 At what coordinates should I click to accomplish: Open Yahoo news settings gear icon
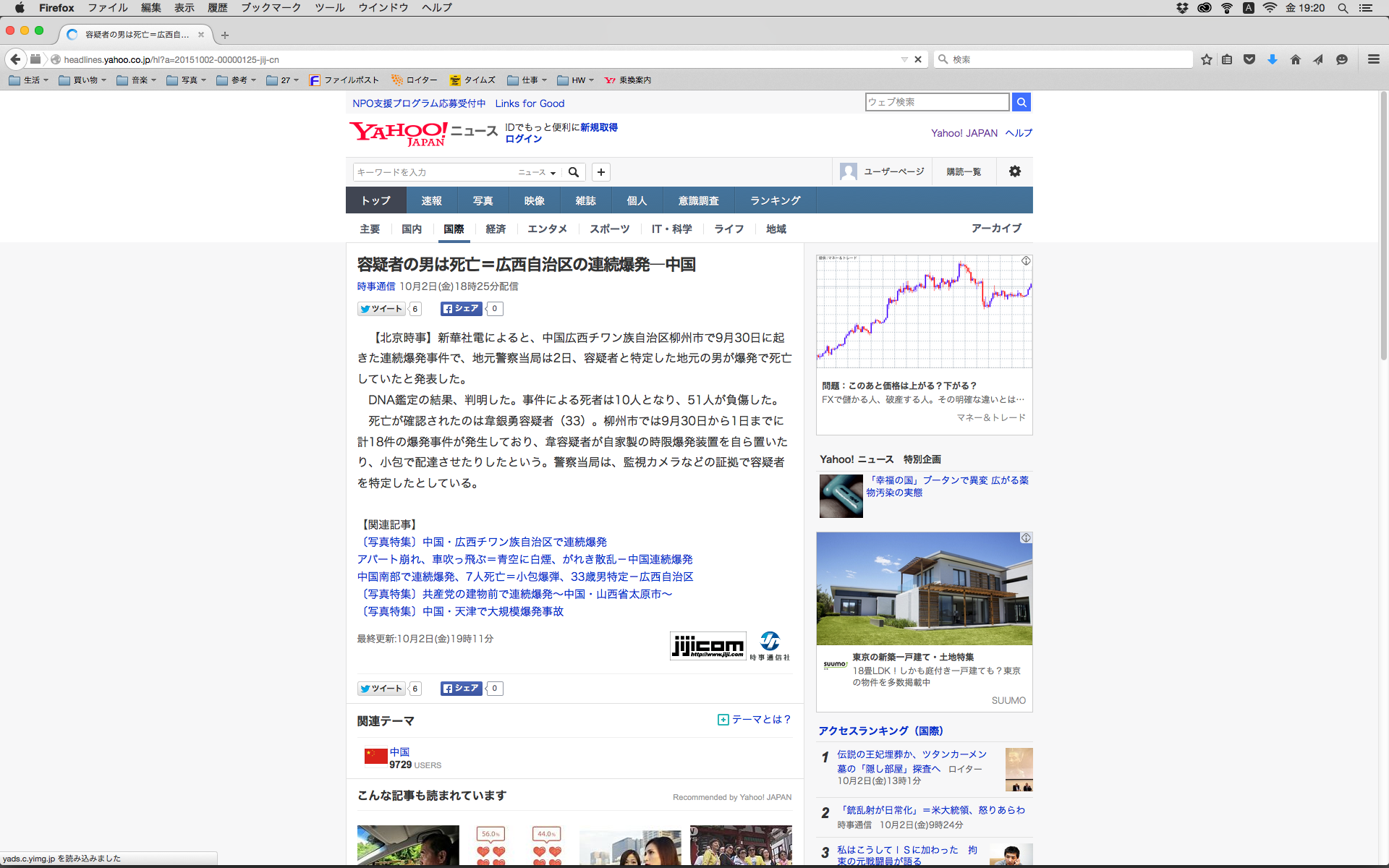tap(1015, 171)
